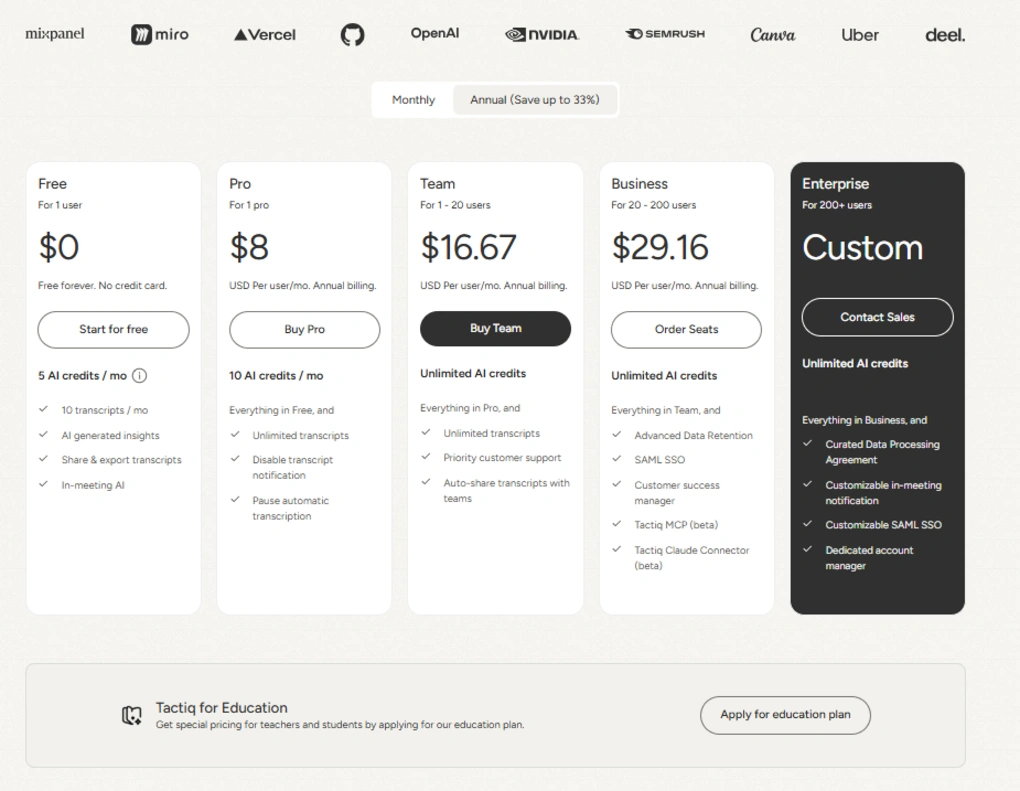Select the Annual billing option
The height and width of the screenshot is (791, 1020).
click(535, 99)
